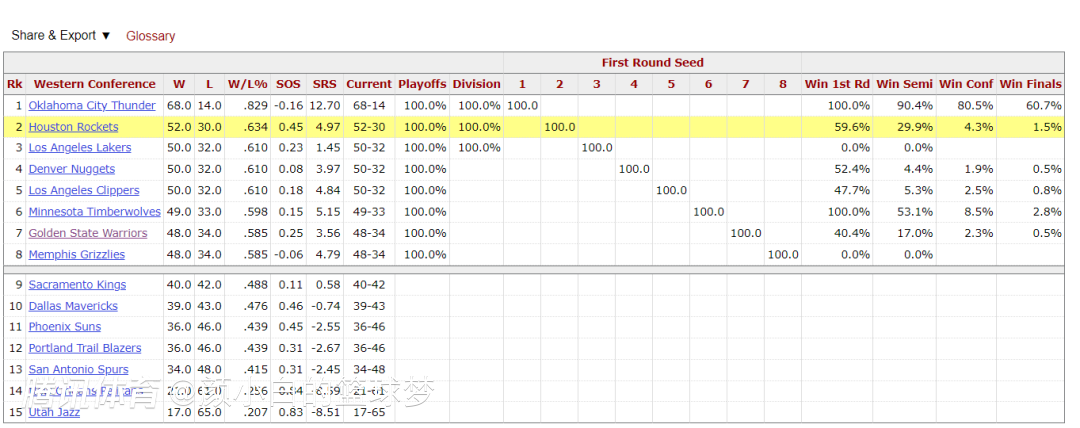Select Trail Blazers' 36-46 Current record
This screenshot has width=1080, height=428.
369,348
